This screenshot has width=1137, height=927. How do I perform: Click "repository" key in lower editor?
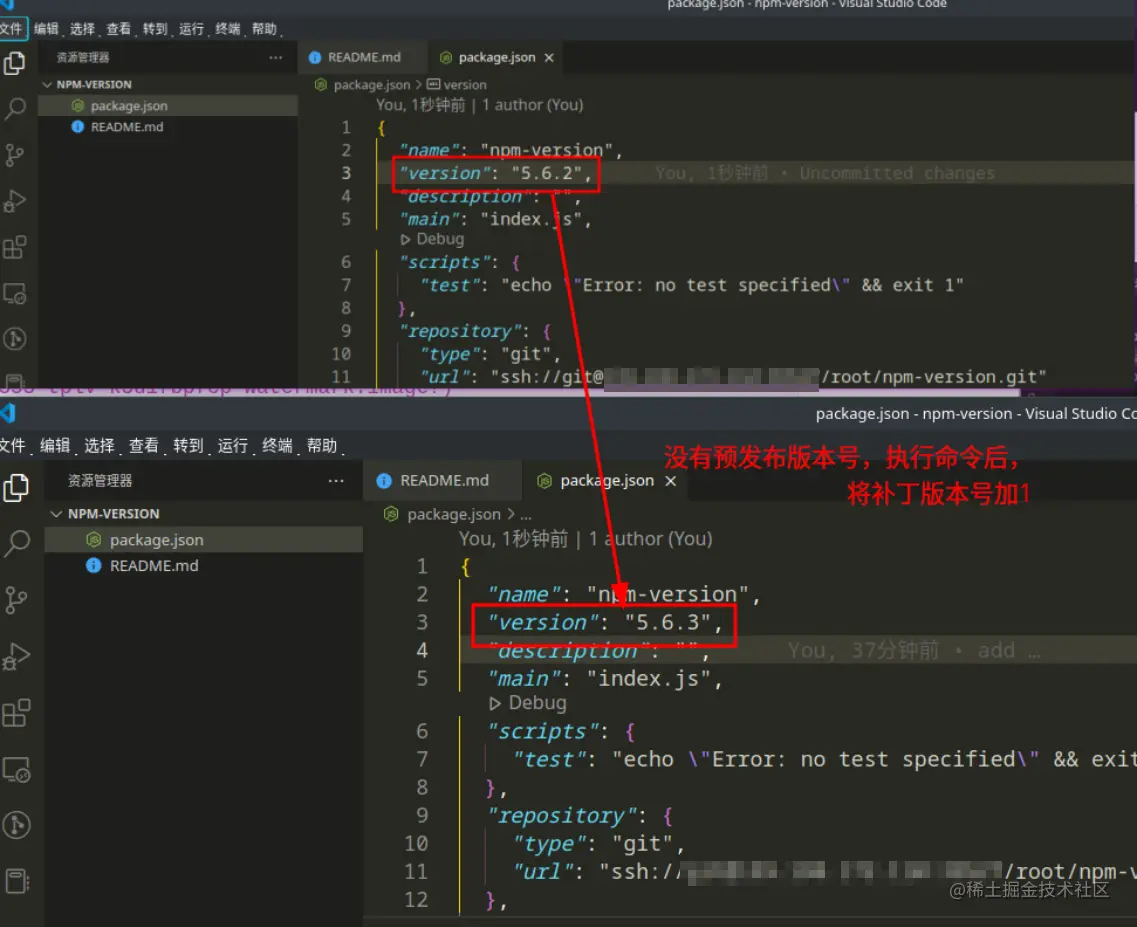[562, 816]
